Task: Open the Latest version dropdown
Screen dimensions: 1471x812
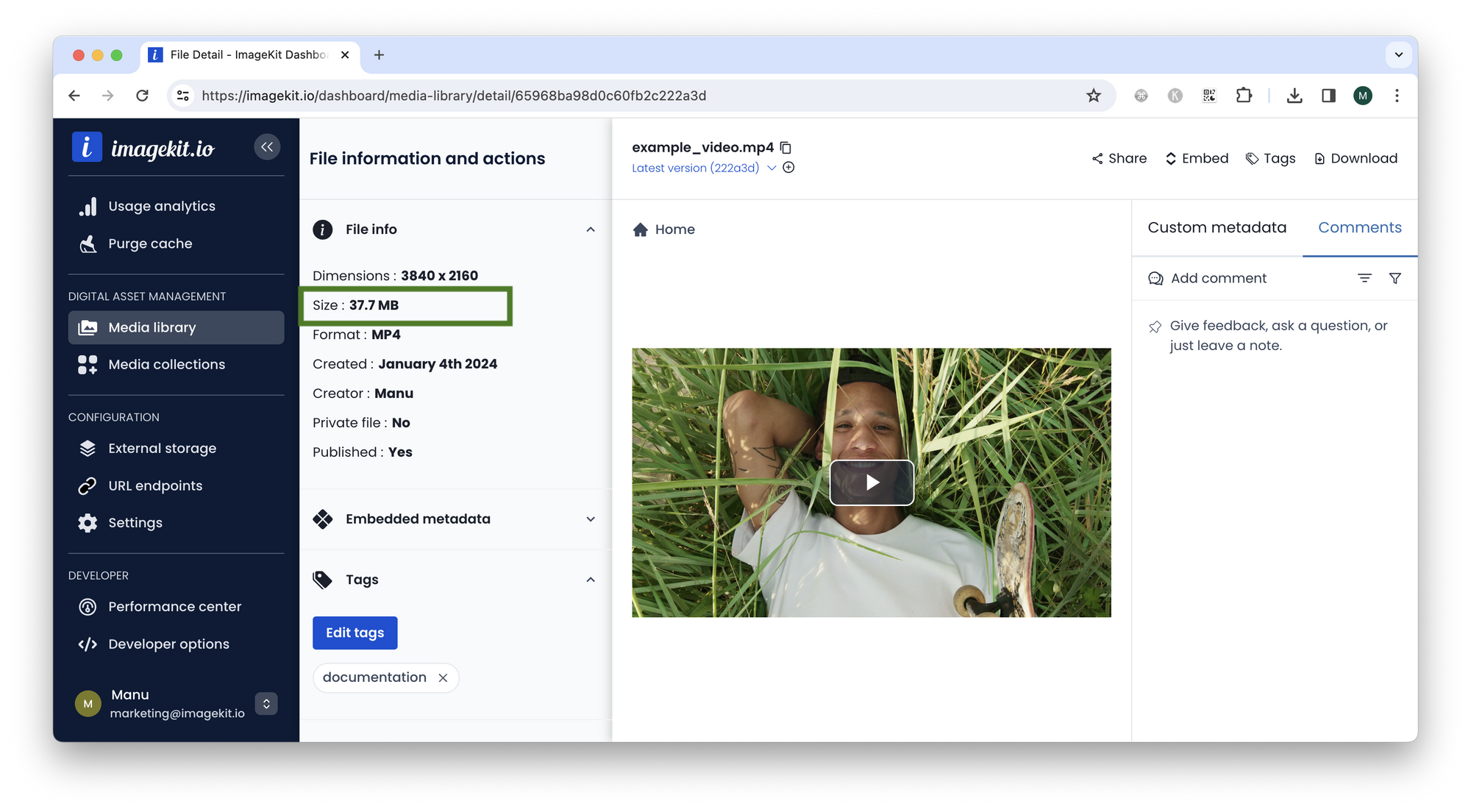Action: (x=772, y=168)
